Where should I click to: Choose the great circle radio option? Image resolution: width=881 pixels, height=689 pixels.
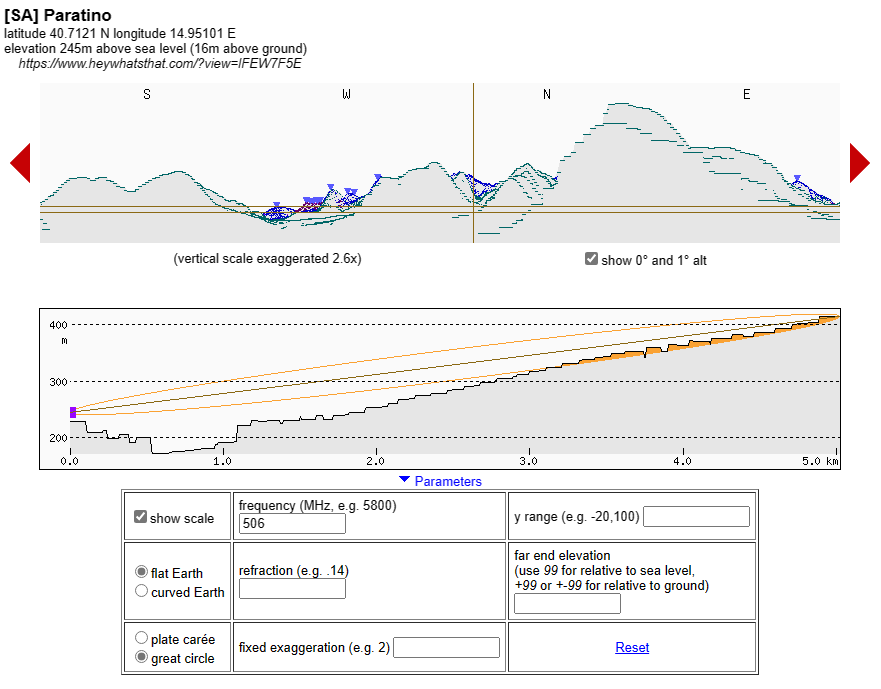point(142,657)
